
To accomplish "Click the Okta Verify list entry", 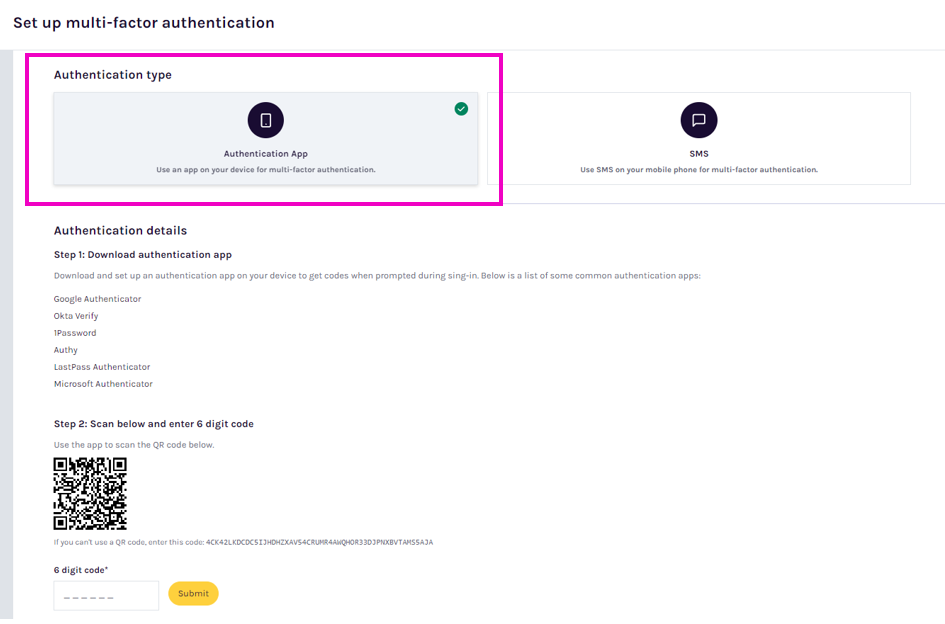I will (x=76, y=316).
